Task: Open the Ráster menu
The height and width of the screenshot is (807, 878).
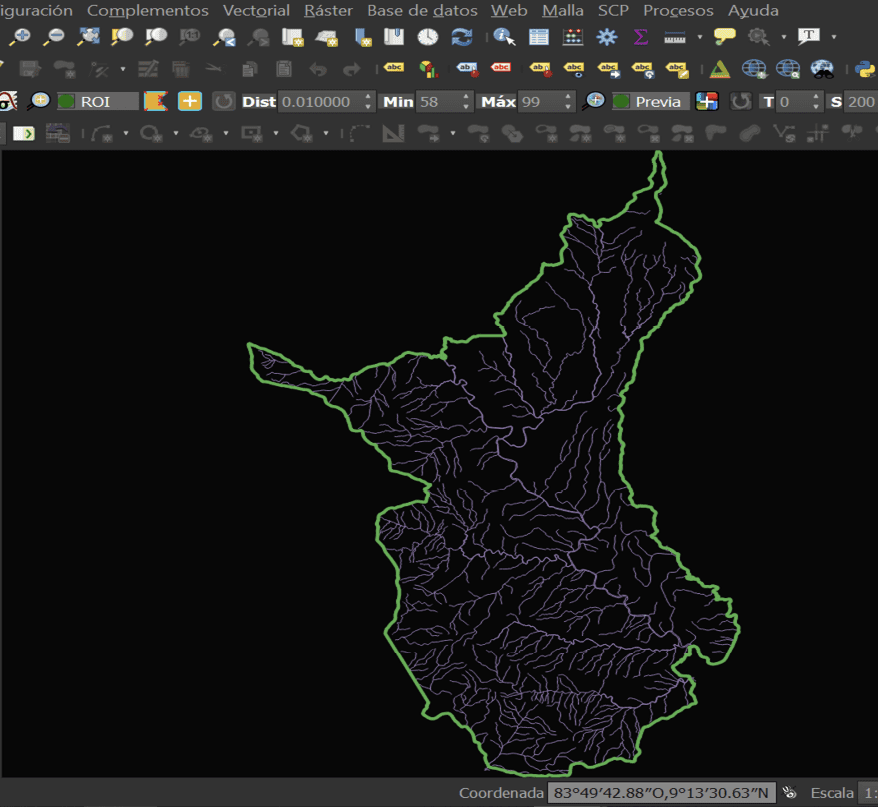Action: pos(328,10)
